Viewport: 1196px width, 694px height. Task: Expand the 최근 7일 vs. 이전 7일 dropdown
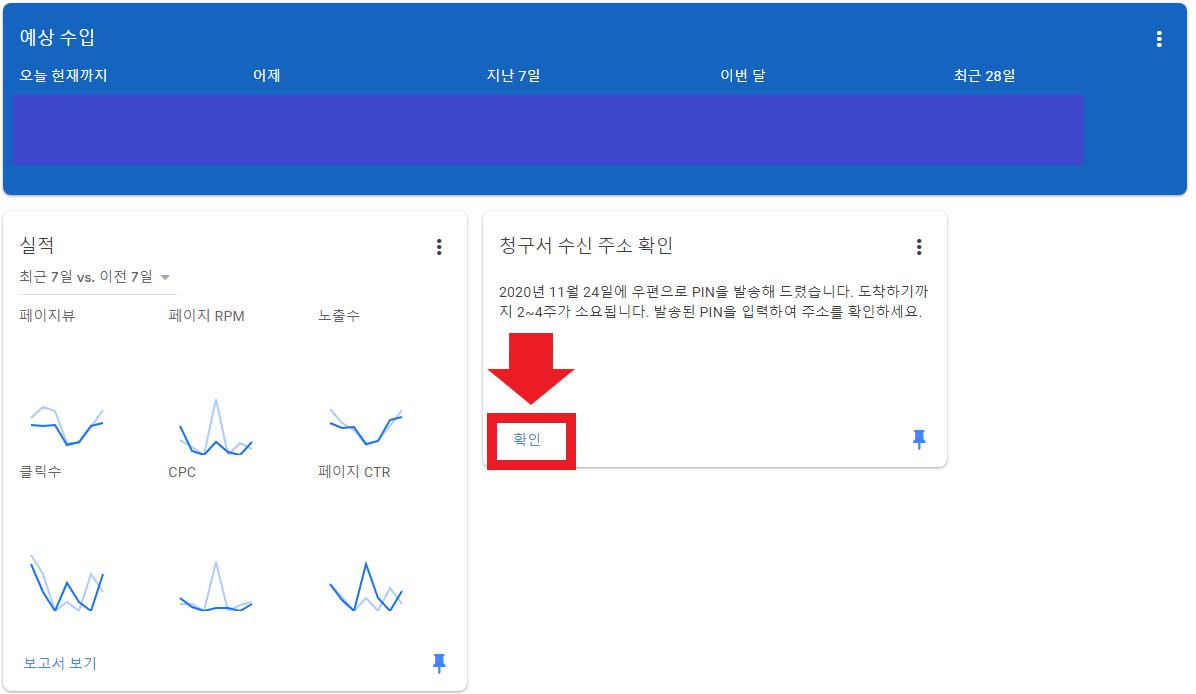tap(97, 277)
